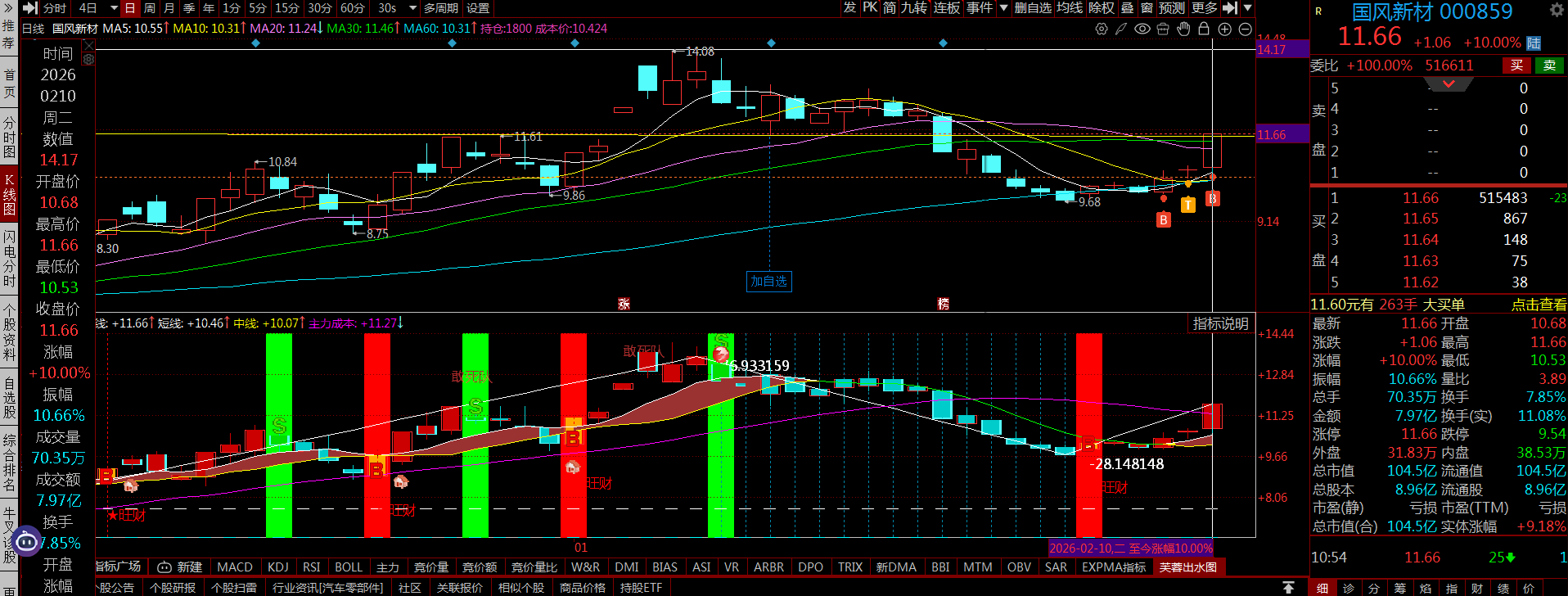The height and width of the screenshot is (596, 1568).
Task: Open 行业资讯[汽车零部件] tab
Action: 327,588
